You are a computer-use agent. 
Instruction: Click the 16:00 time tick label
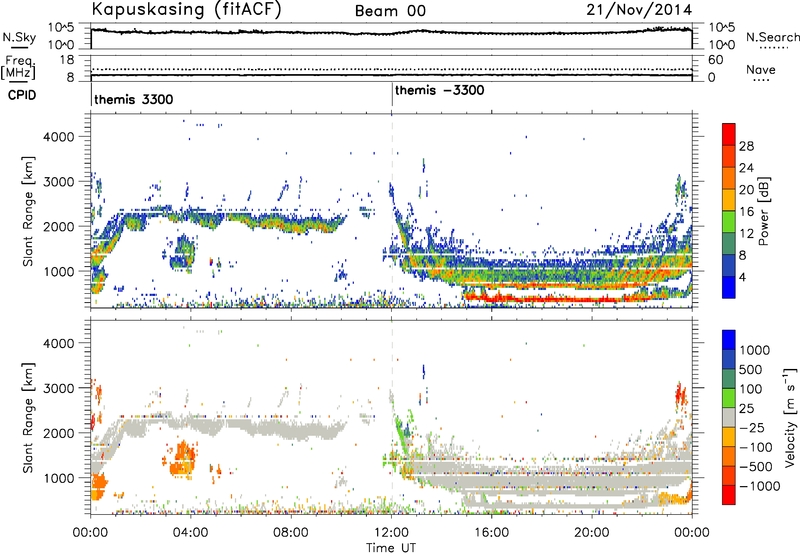(491, 533)
